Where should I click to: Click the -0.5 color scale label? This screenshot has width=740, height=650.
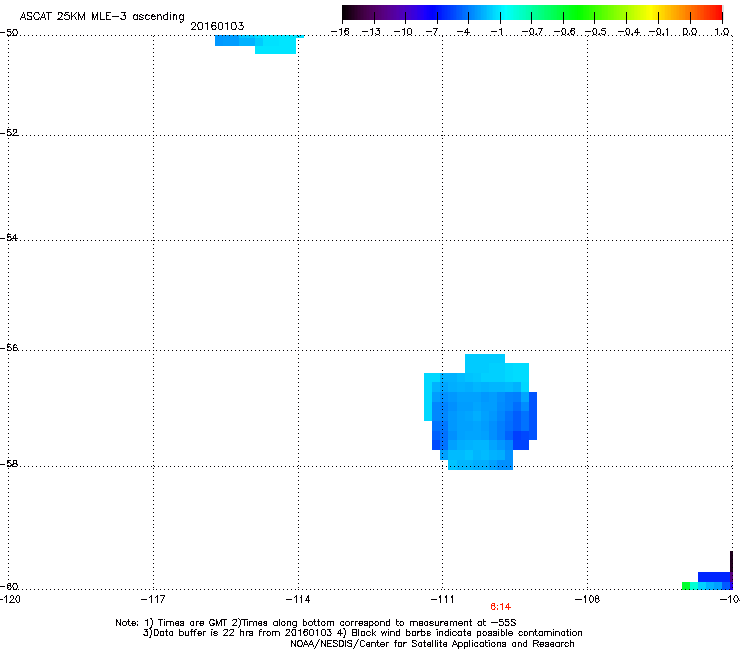coord(596,32)
